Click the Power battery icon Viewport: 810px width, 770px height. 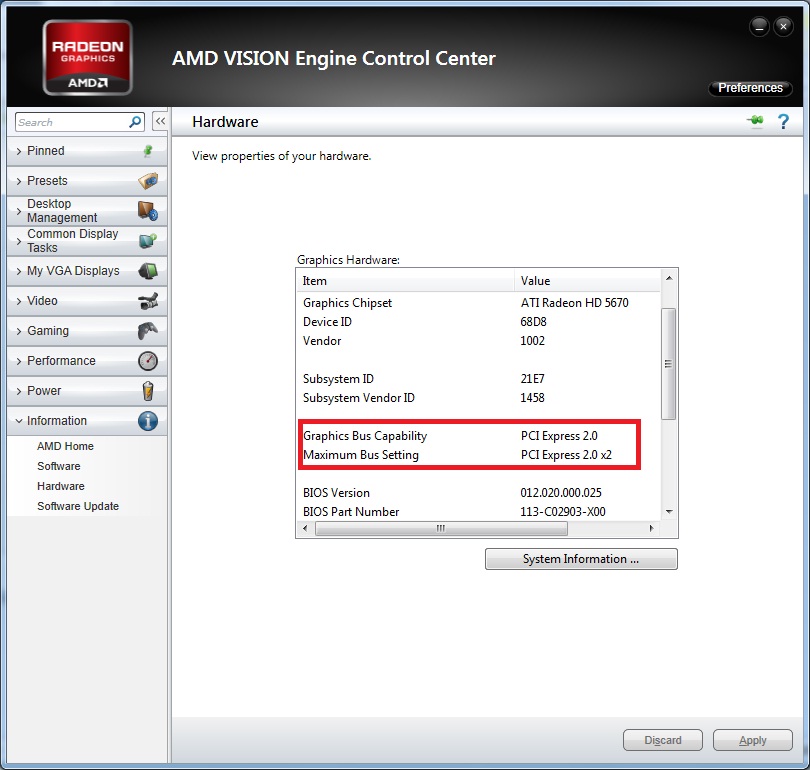(148, 391)
